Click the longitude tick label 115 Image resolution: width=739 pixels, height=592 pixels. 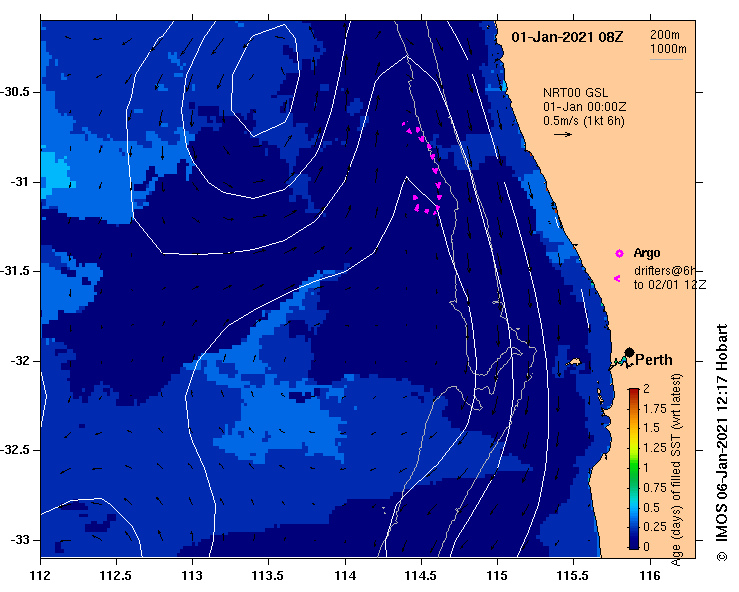tap(497, 576)
